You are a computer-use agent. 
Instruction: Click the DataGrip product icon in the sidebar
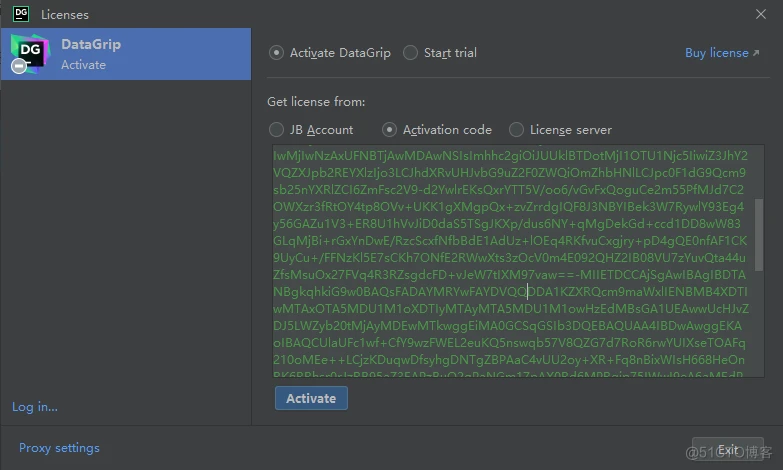(x=29, y=52)
